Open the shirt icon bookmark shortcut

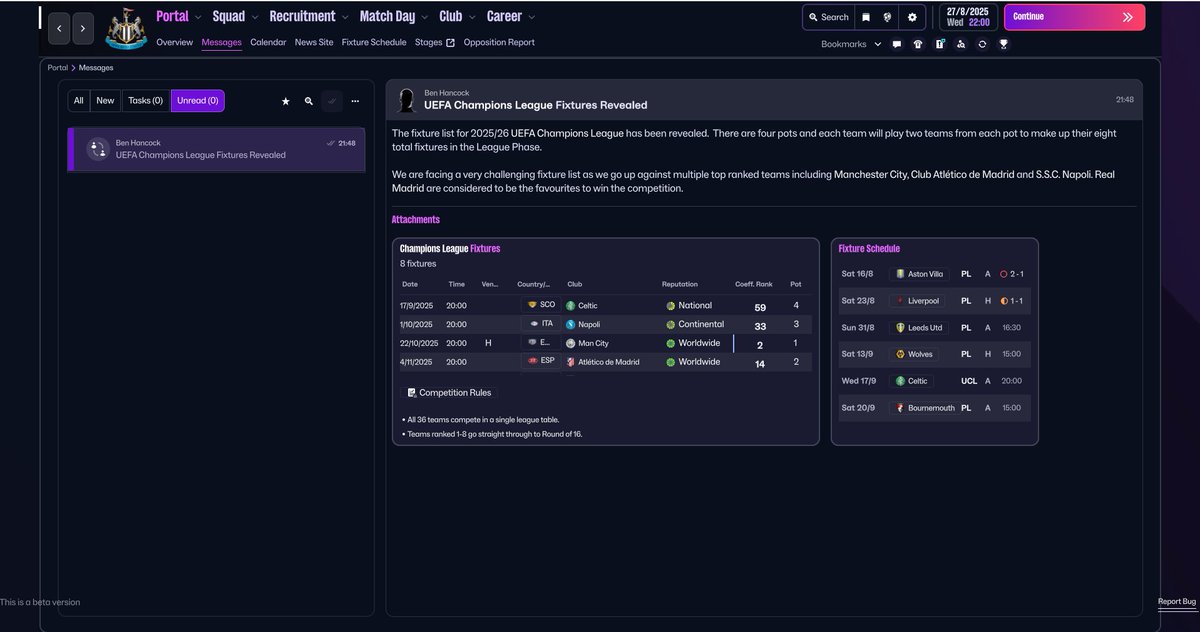click(918, 44)
